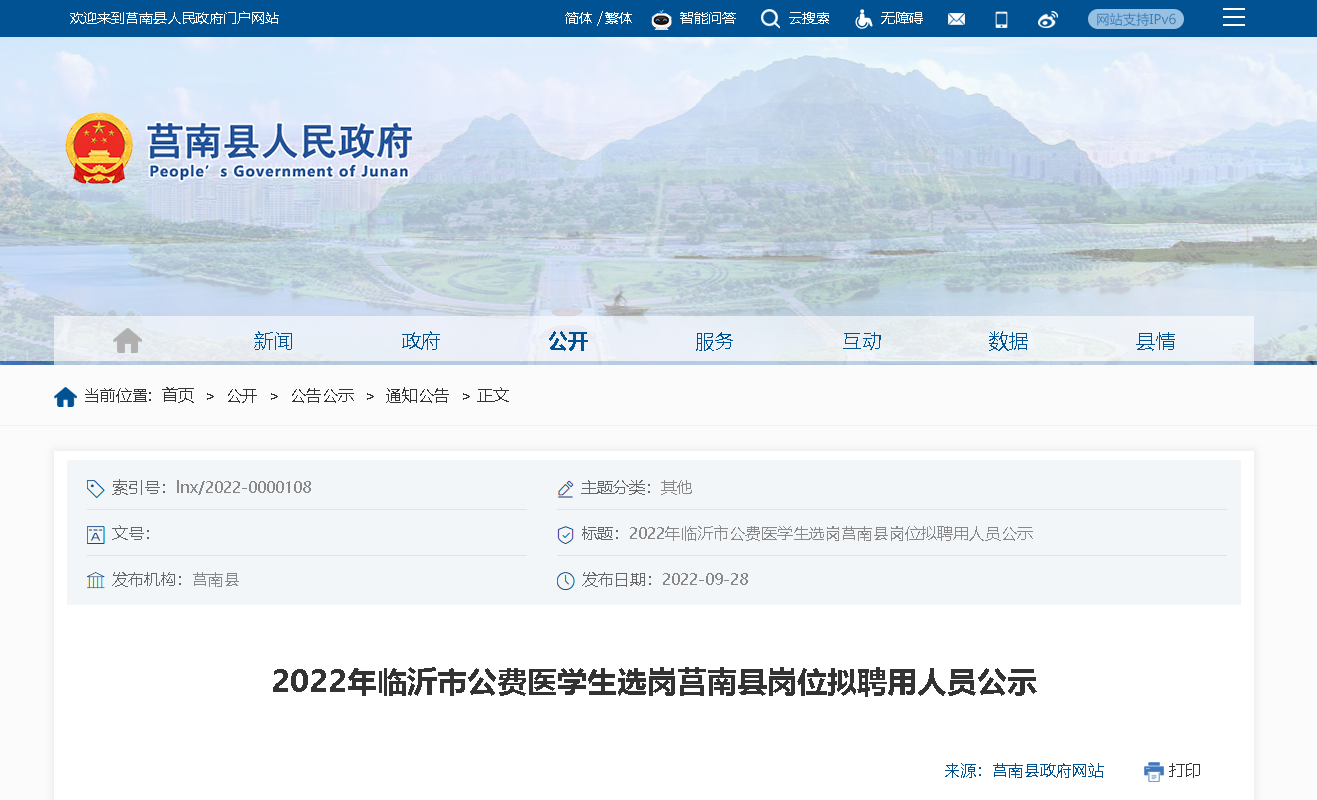The height and width of the screenshot is (800, 1317).
Task: Switch to the 数据 navigation tab
Action: coord(1008,341)
